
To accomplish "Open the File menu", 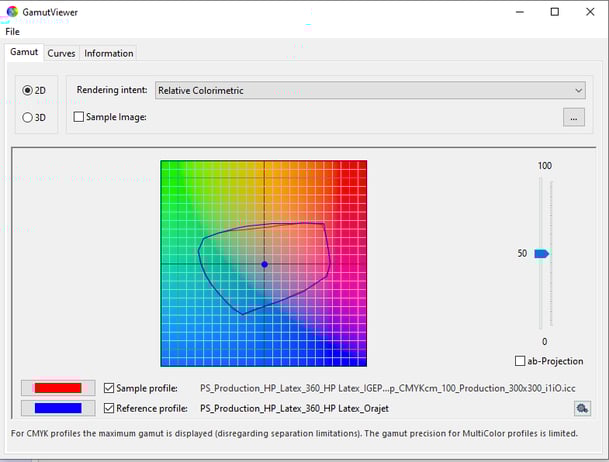I will pyautogui.click(x=13, y=31).
